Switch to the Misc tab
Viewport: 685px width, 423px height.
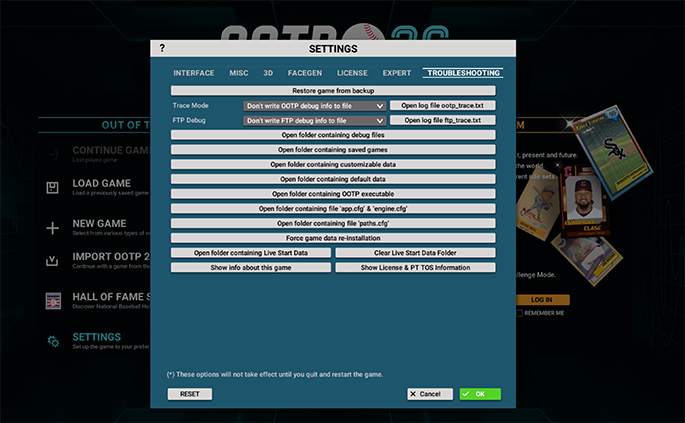coord(239,73)
